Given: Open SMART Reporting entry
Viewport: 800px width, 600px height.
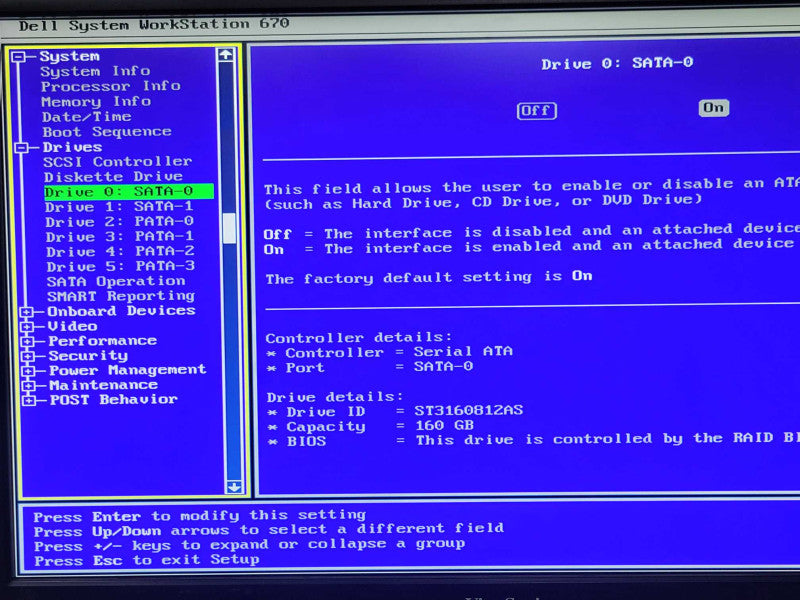Looking at the screenshot, I should 121,296.
